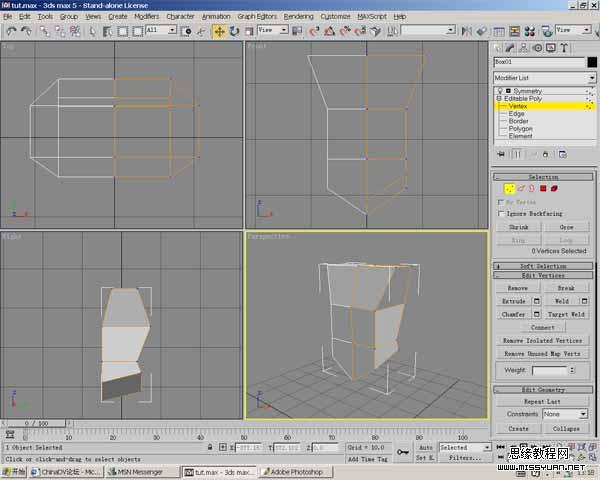This screenshot has width=600, height=480.
Task: Click the Polygon sub-object selection icon
Action: [x=543, y=188]
